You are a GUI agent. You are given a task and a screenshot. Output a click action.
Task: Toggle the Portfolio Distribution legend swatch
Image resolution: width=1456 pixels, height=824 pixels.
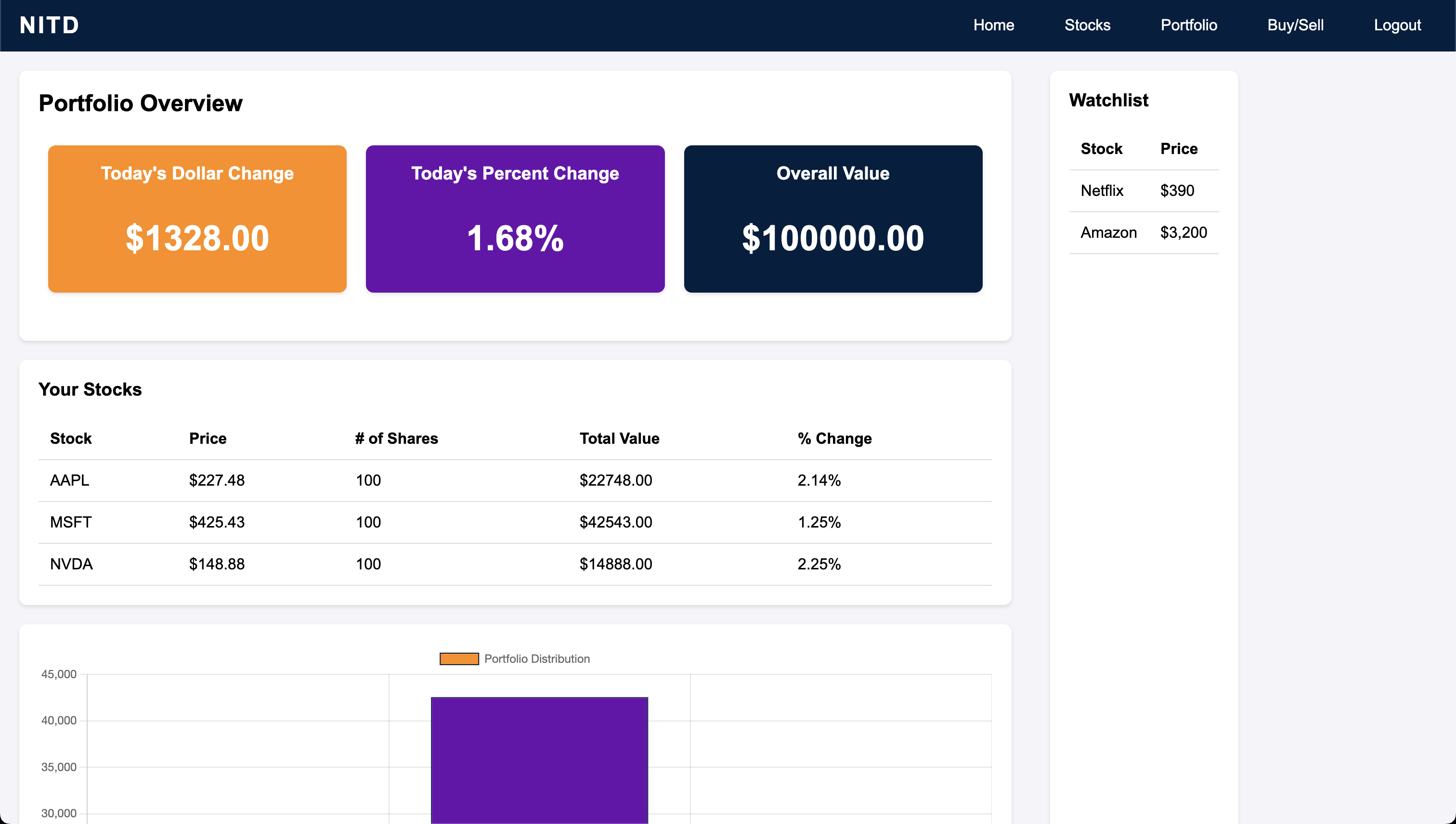point(459,659)
